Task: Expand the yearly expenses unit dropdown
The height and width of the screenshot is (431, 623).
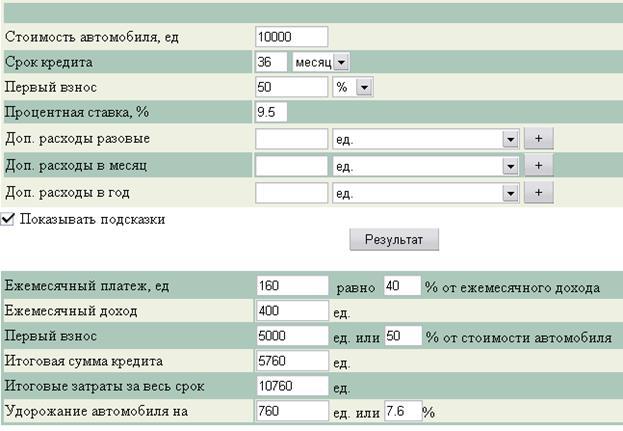Action: click(x=427, y=192)
